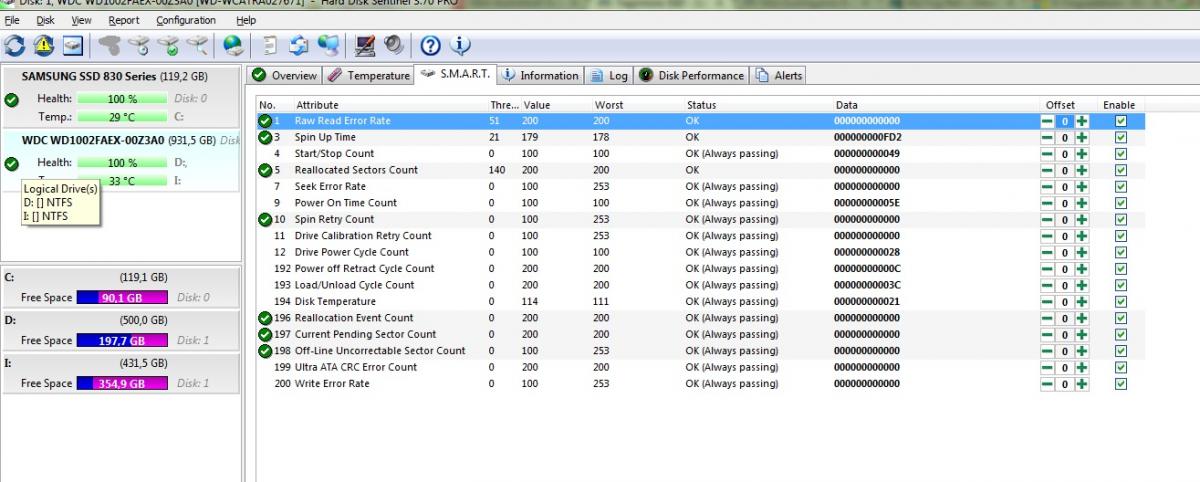Toggle Enable checkbox for Reallocation Event Count

click(x=1120, y=318)
